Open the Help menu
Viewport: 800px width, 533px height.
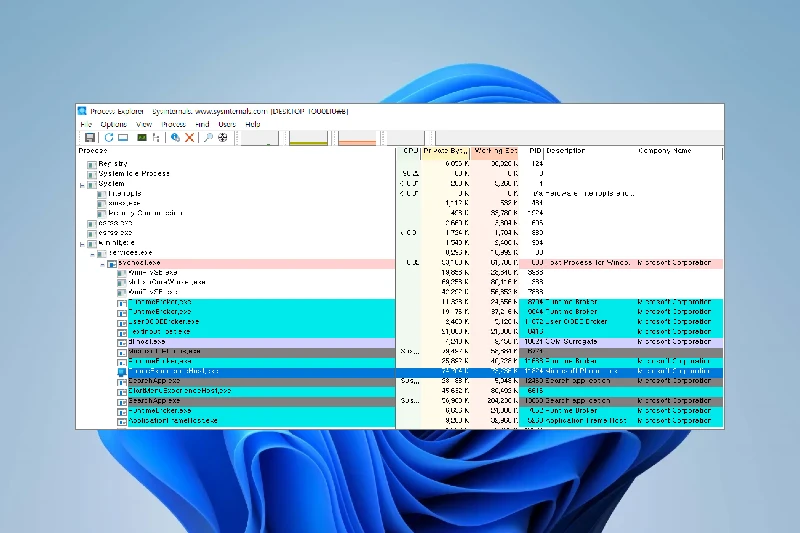point(253,124)
